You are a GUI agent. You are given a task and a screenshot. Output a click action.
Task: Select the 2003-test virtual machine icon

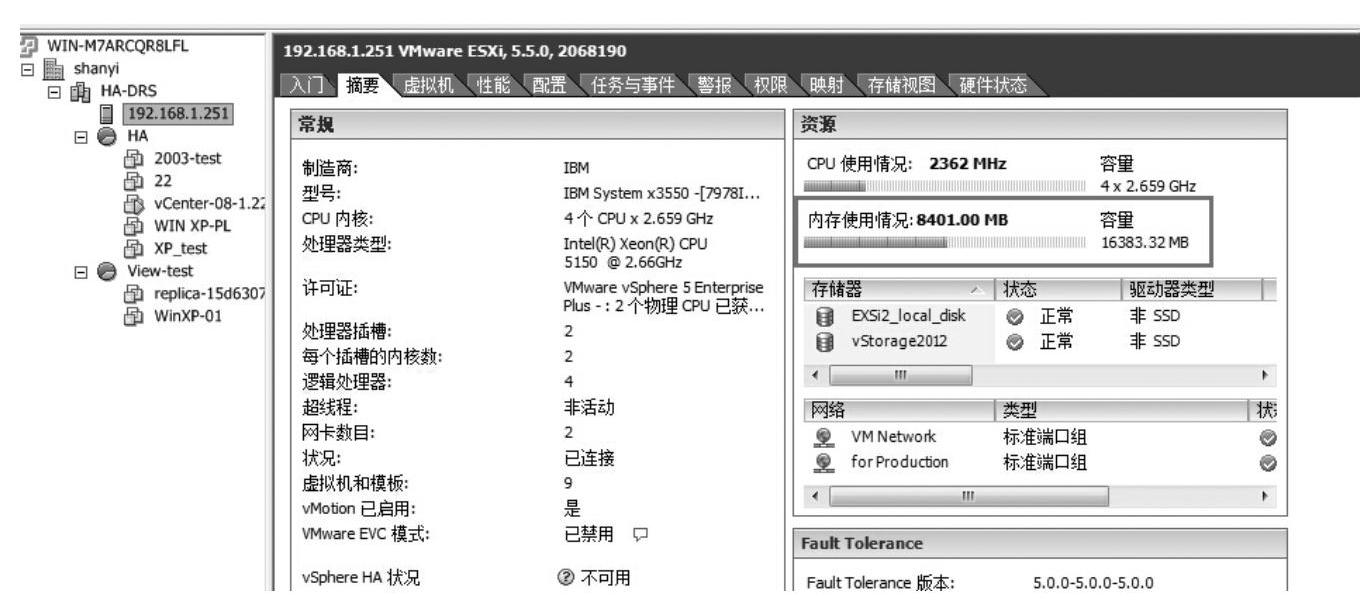click(x=131, y=157)
